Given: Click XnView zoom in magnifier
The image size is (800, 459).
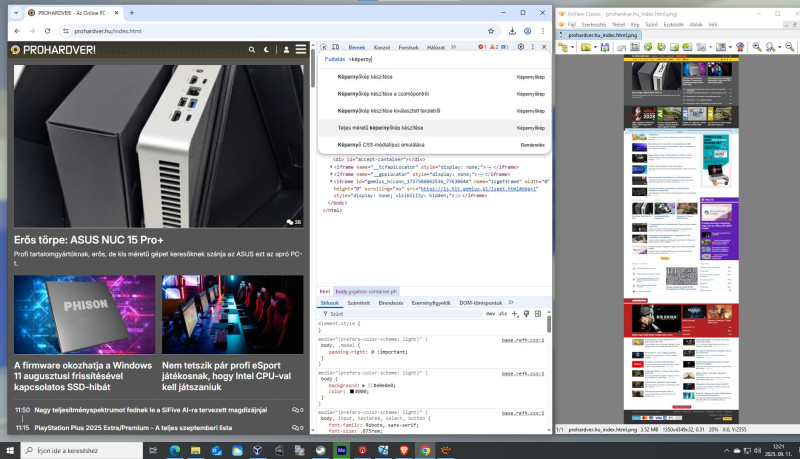Looking at the screenshot, I should (x=757, y=47).
